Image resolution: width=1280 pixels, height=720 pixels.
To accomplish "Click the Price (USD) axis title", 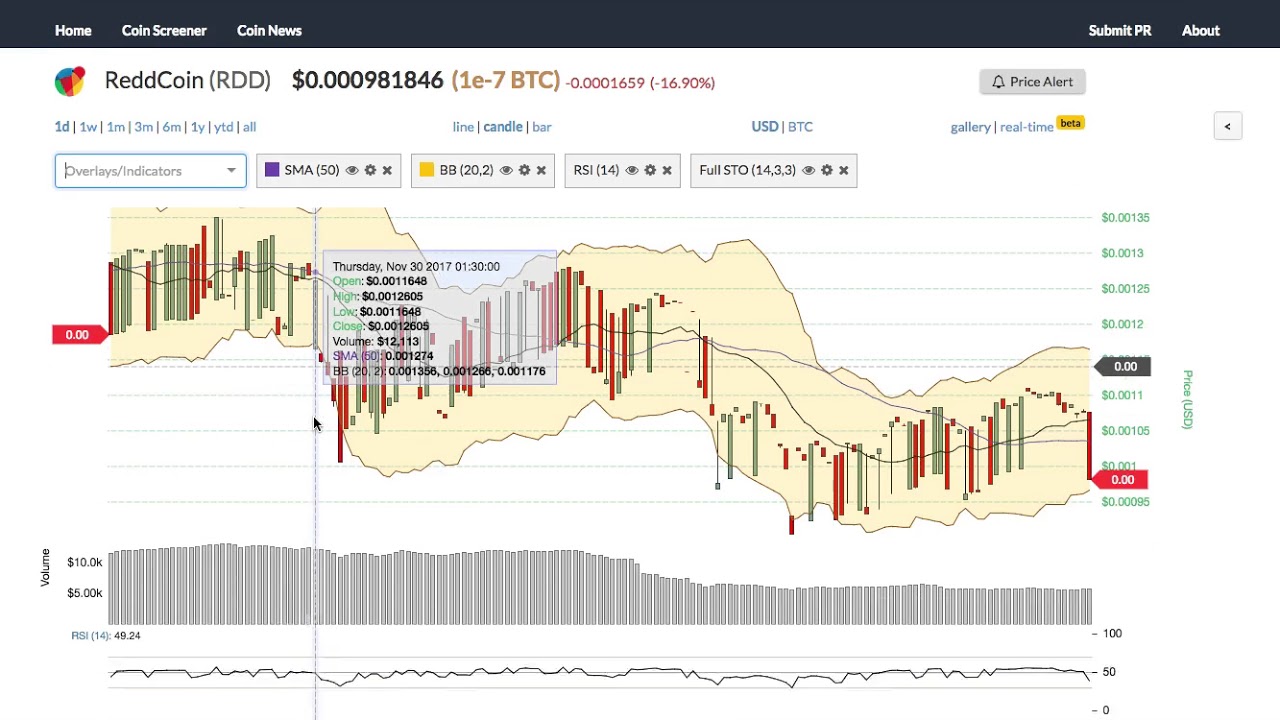I will pyautogui.click(x=1188, y=400).
